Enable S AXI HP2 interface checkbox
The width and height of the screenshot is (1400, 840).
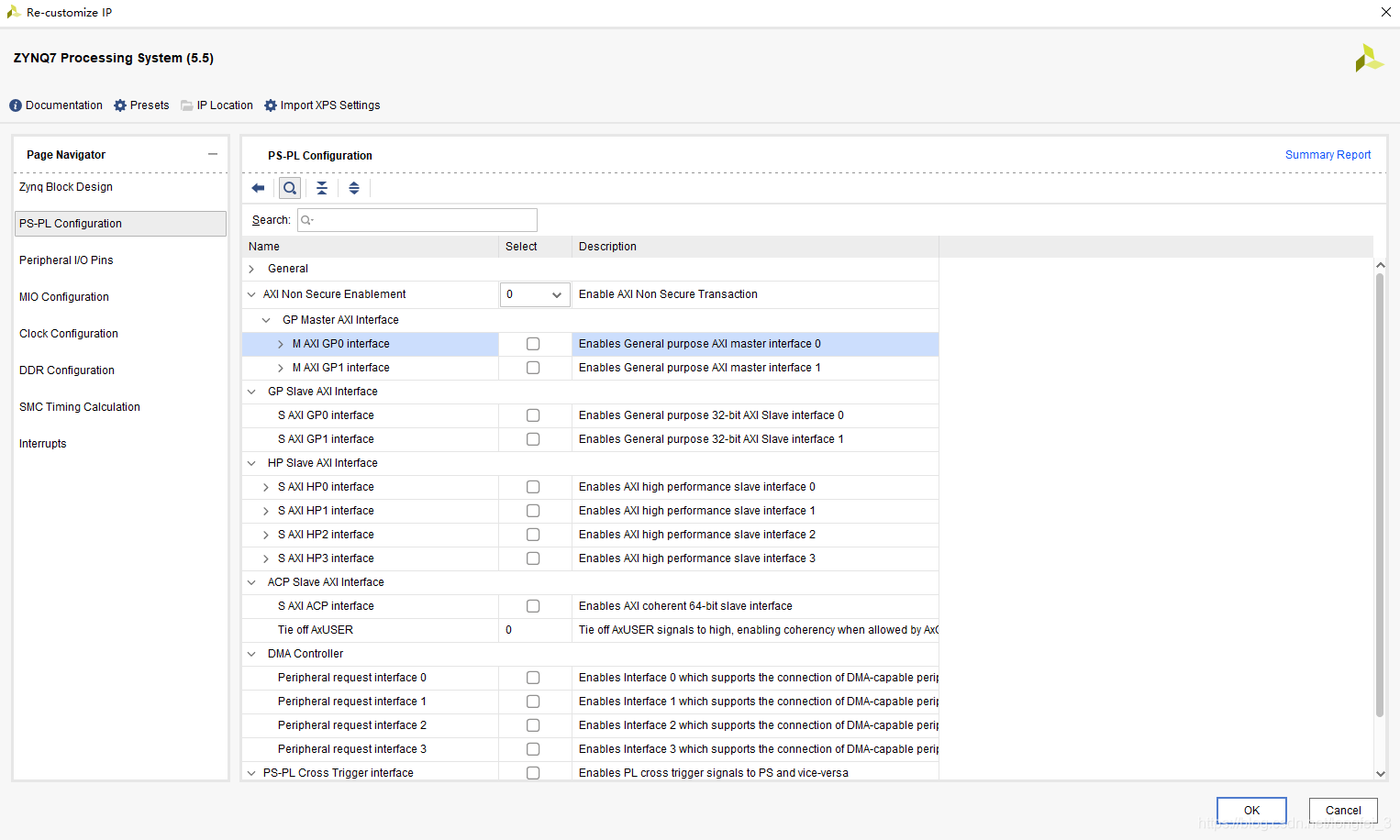[x=533, y=535]
